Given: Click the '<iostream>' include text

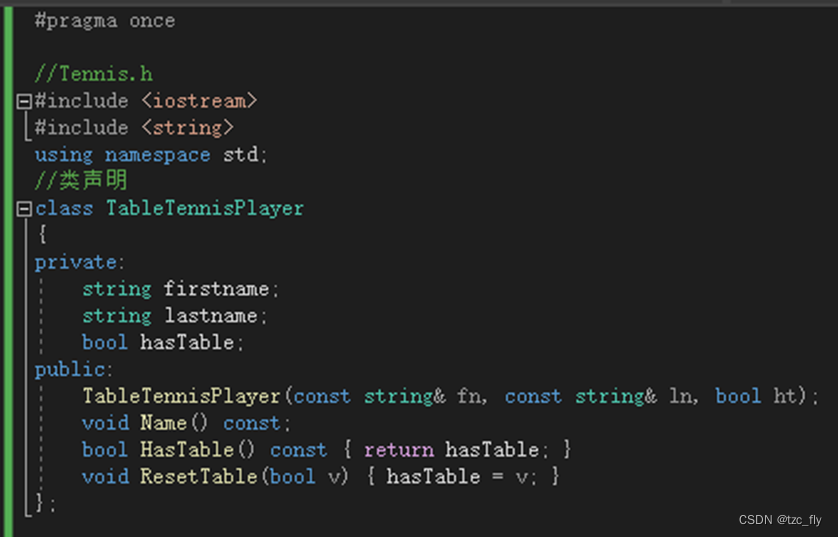Looking at the screenshot, I should [199, 101].
